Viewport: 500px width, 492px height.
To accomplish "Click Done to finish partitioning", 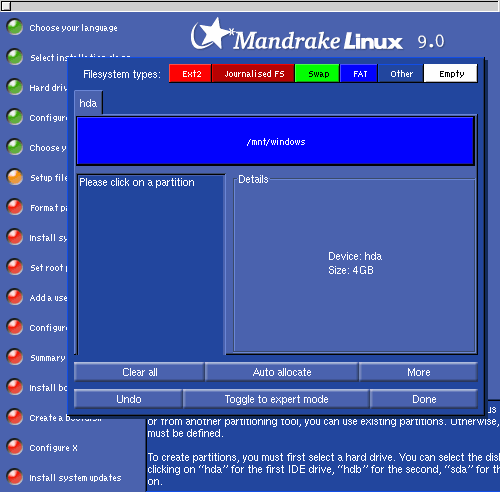I will pos(424,399).
